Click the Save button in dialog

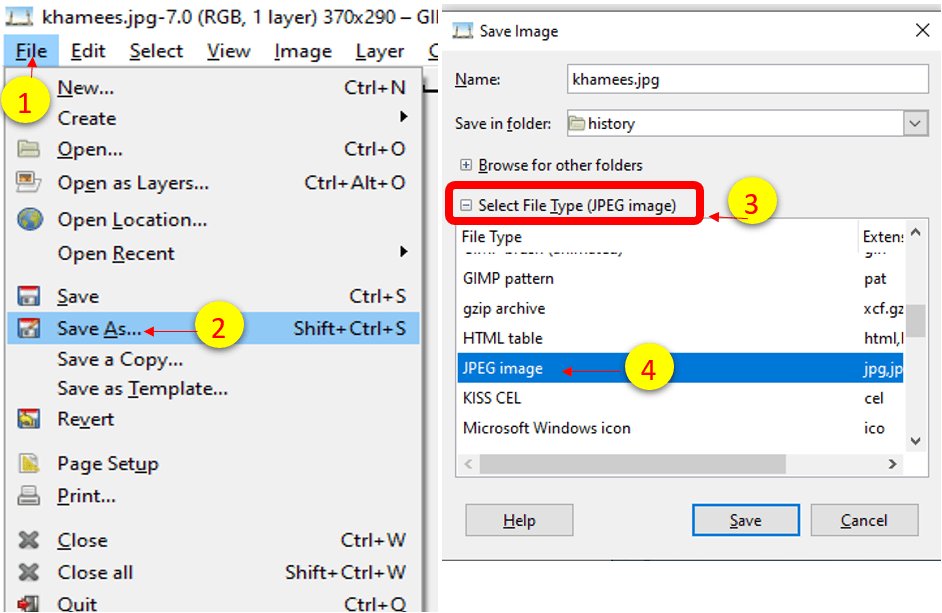[x=746, y=520]
